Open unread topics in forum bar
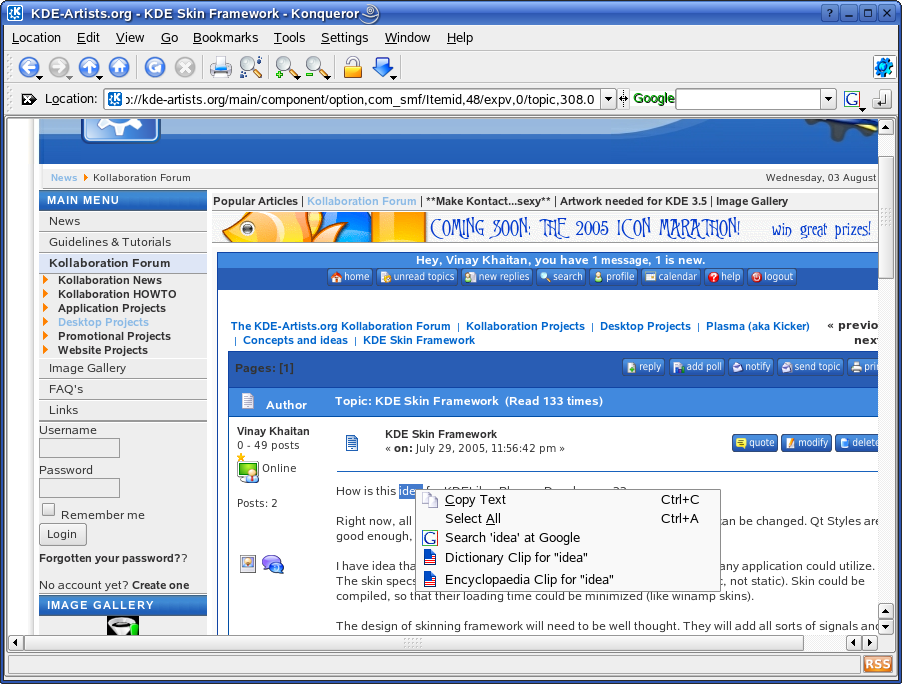 click(x=417, y=277)
